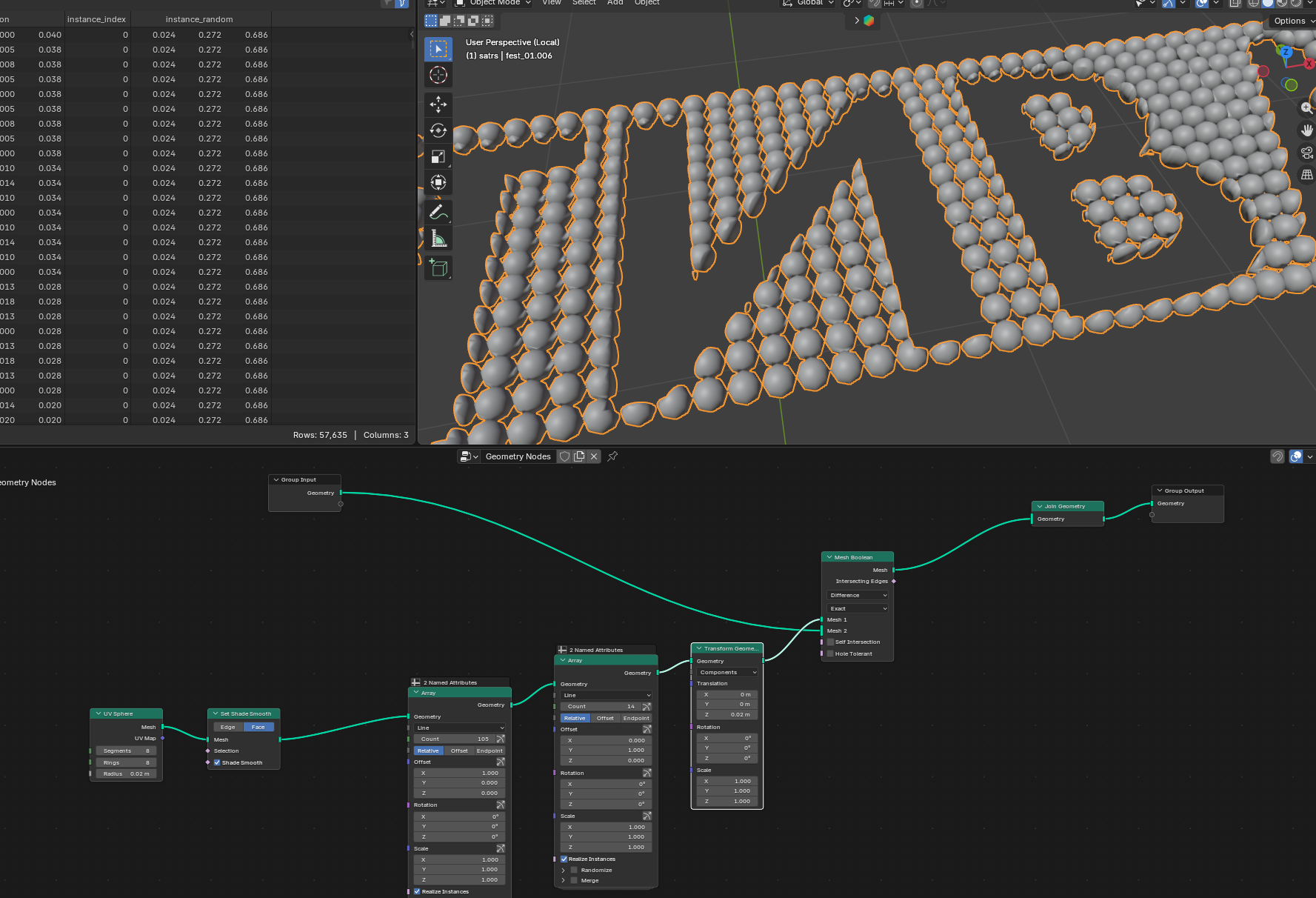Enable the Self Intersection checkbox
Image resolution: width=1316 pixels, height=898 pixels.
tap(830, 642)
